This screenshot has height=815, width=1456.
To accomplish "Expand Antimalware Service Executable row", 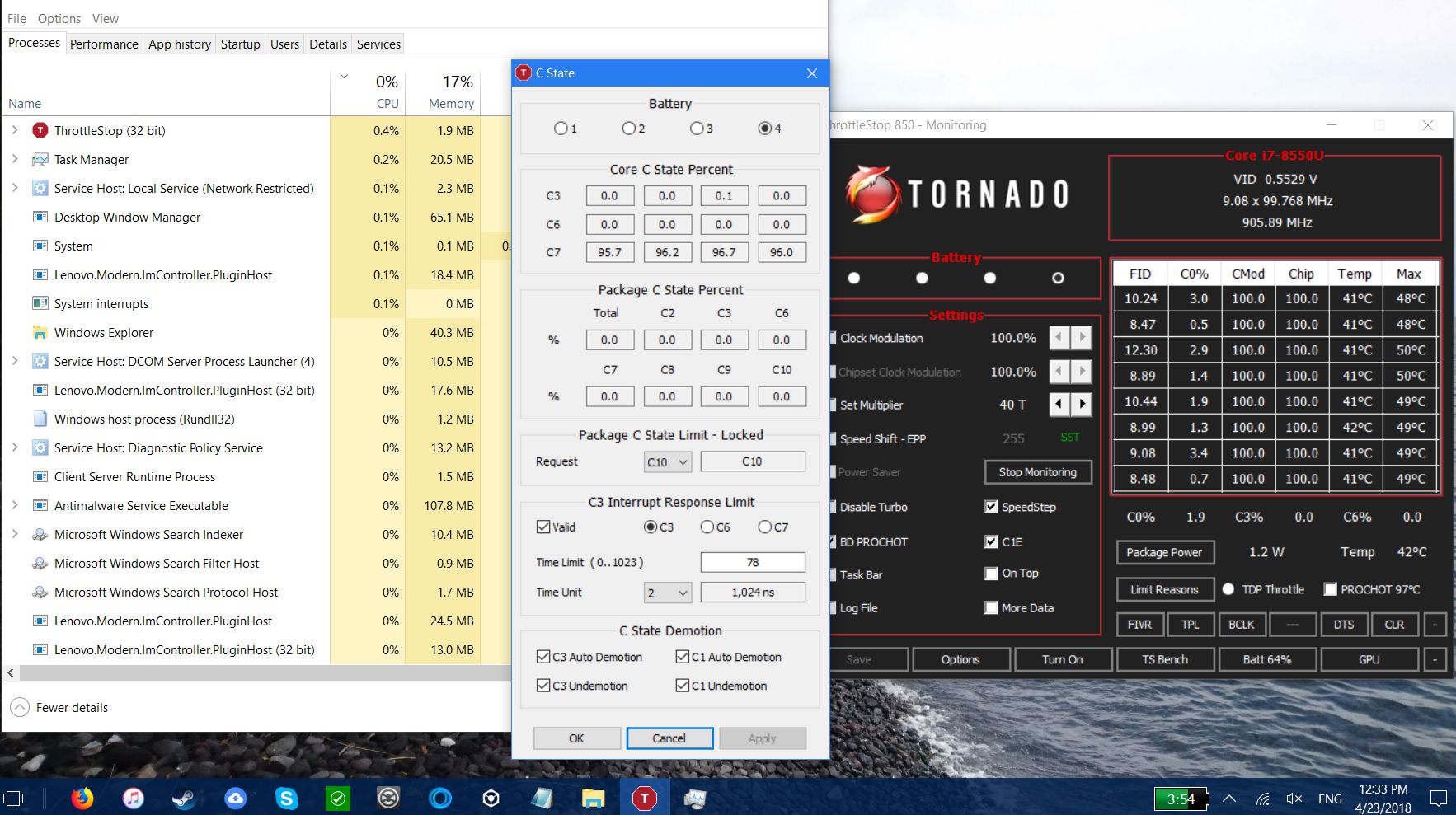I will [x=15, y=505].
